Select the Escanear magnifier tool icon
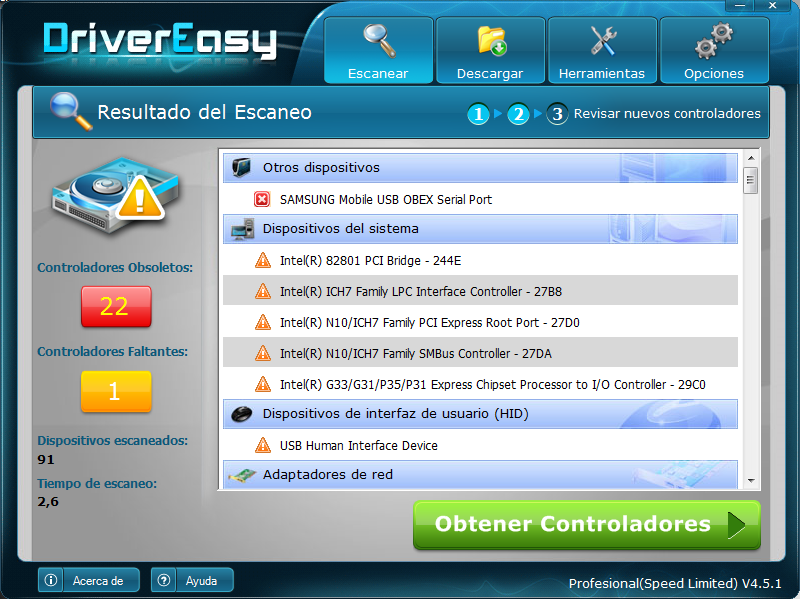 coord(378,37)
